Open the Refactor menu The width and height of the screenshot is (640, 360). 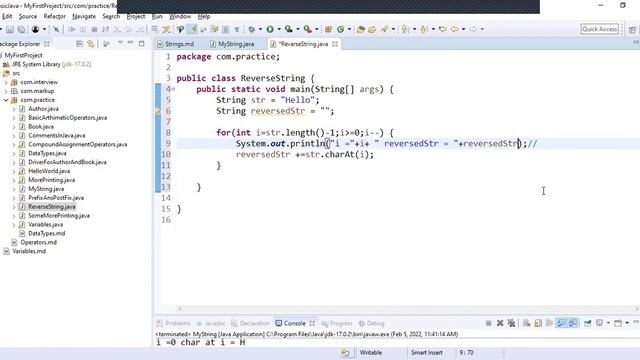click(x=54, y=16)
